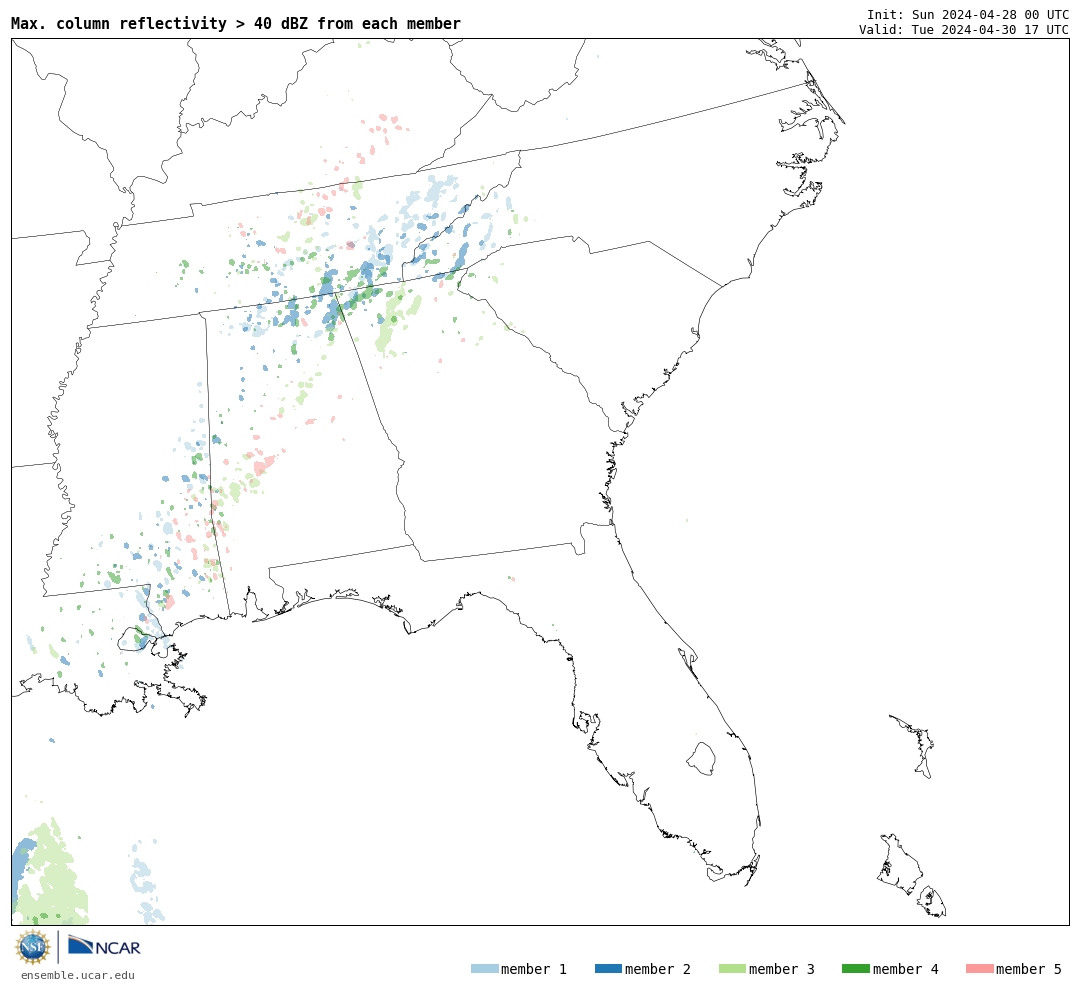1080x988 pixels.
Task: Click the NSF logo icon
Action: pos(32,947)
